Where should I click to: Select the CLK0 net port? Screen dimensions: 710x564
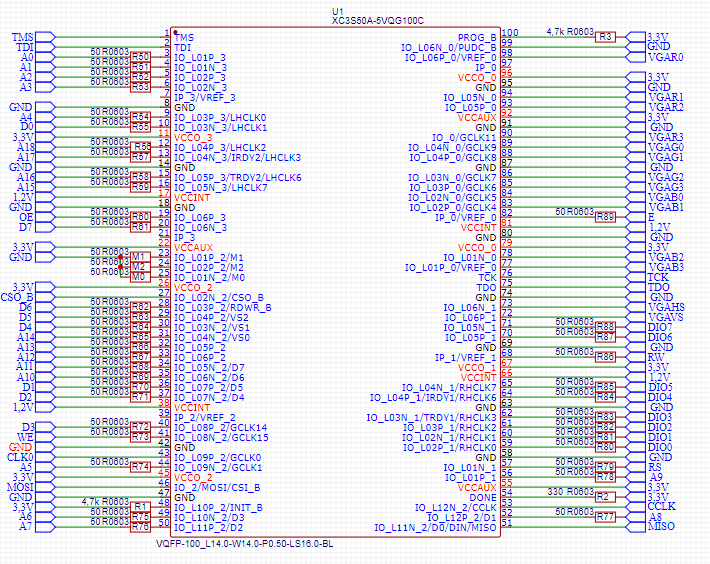(x=45, y=457)
